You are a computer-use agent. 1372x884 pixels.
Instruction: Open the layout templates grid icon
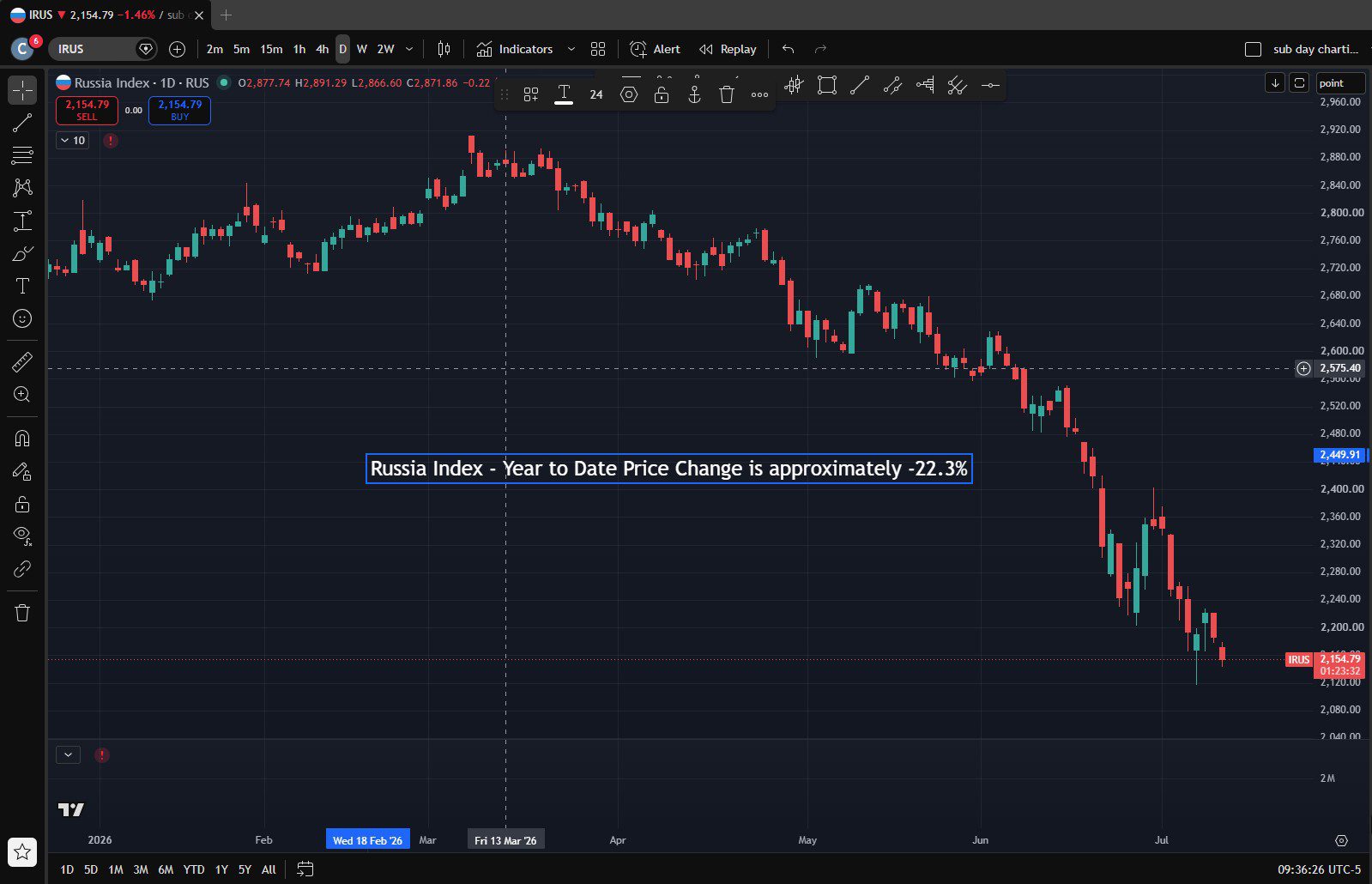click(x=598, y=49)
